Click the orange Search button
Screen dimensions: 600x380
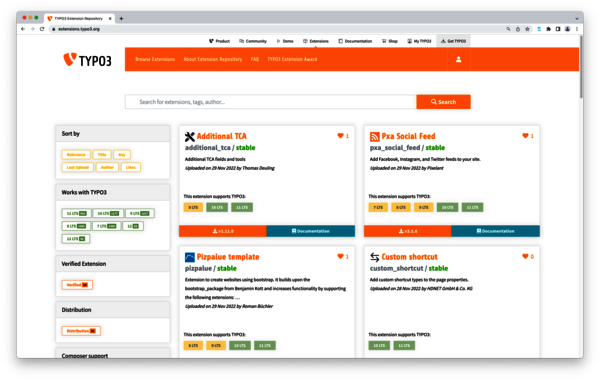[x=443, y=102]
